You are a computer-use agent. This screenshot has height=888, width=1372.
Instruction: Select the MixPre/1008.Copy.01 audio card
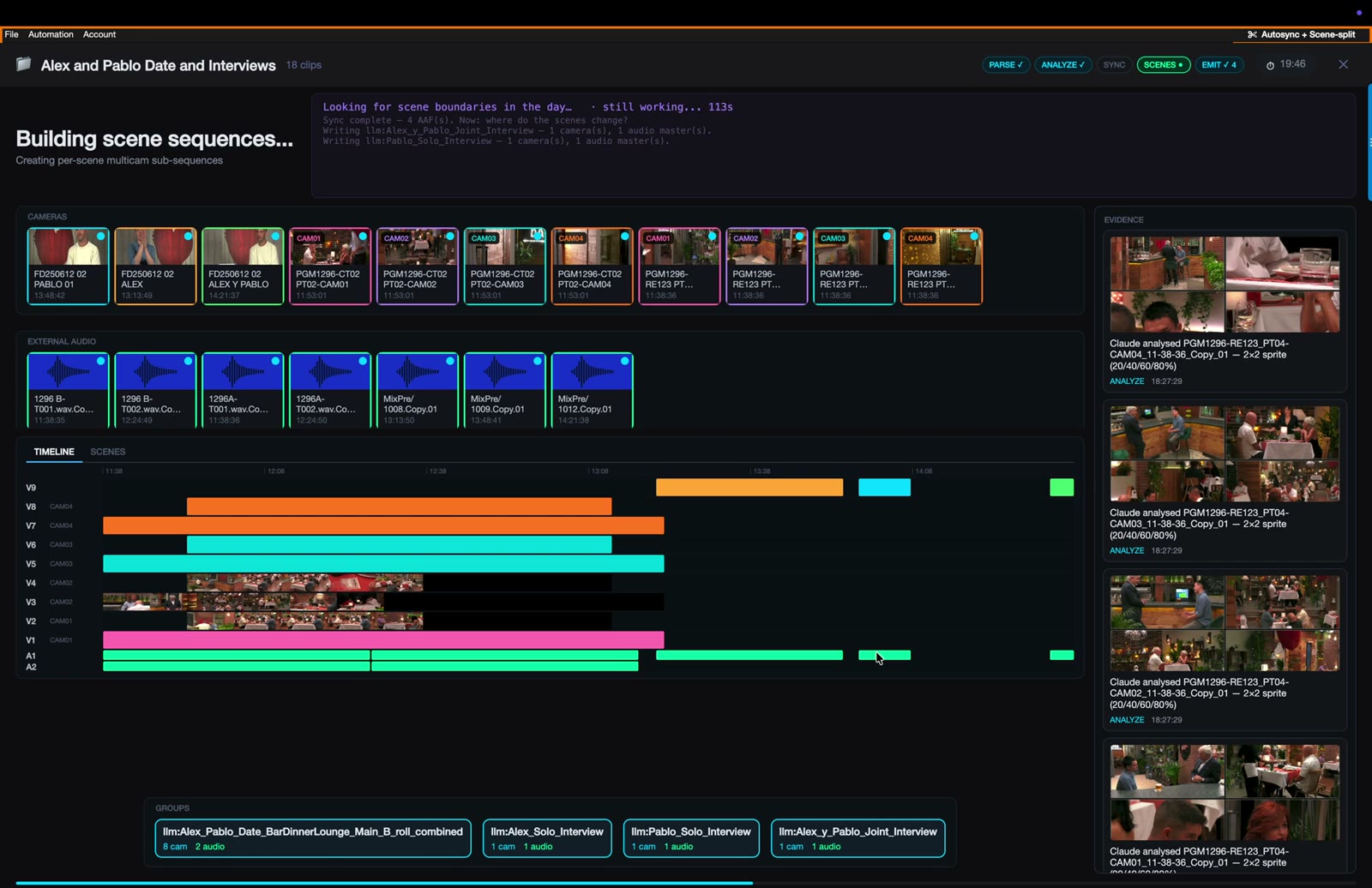click(418, 390)
